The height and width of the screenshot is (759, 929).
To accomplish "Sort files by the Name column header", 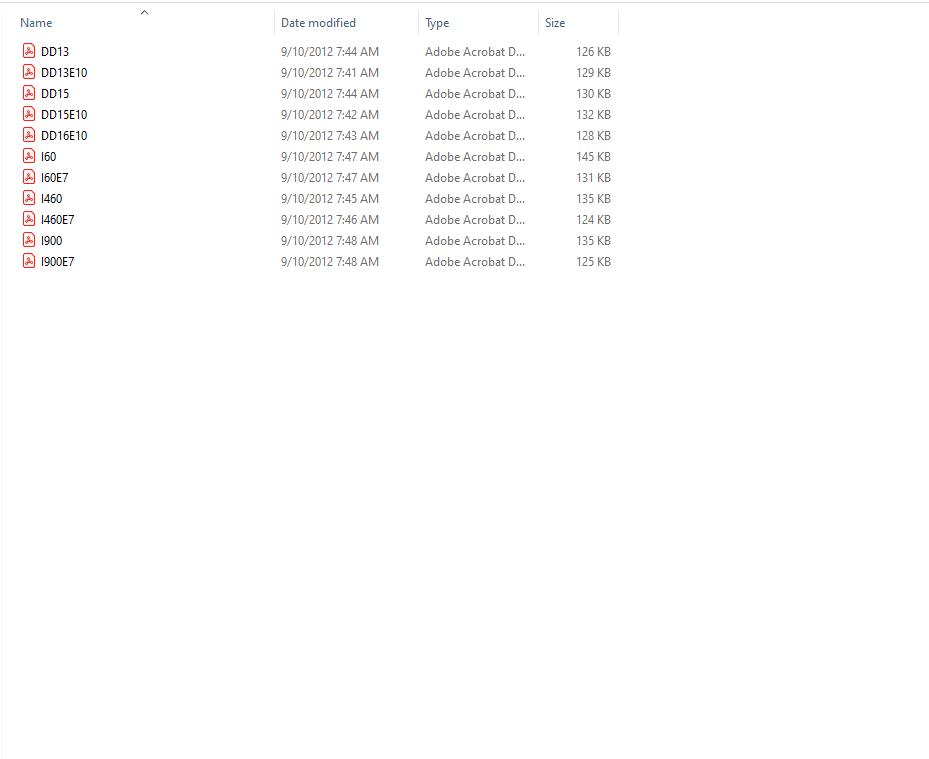I will pyautogui.click(x=36, y=23).
